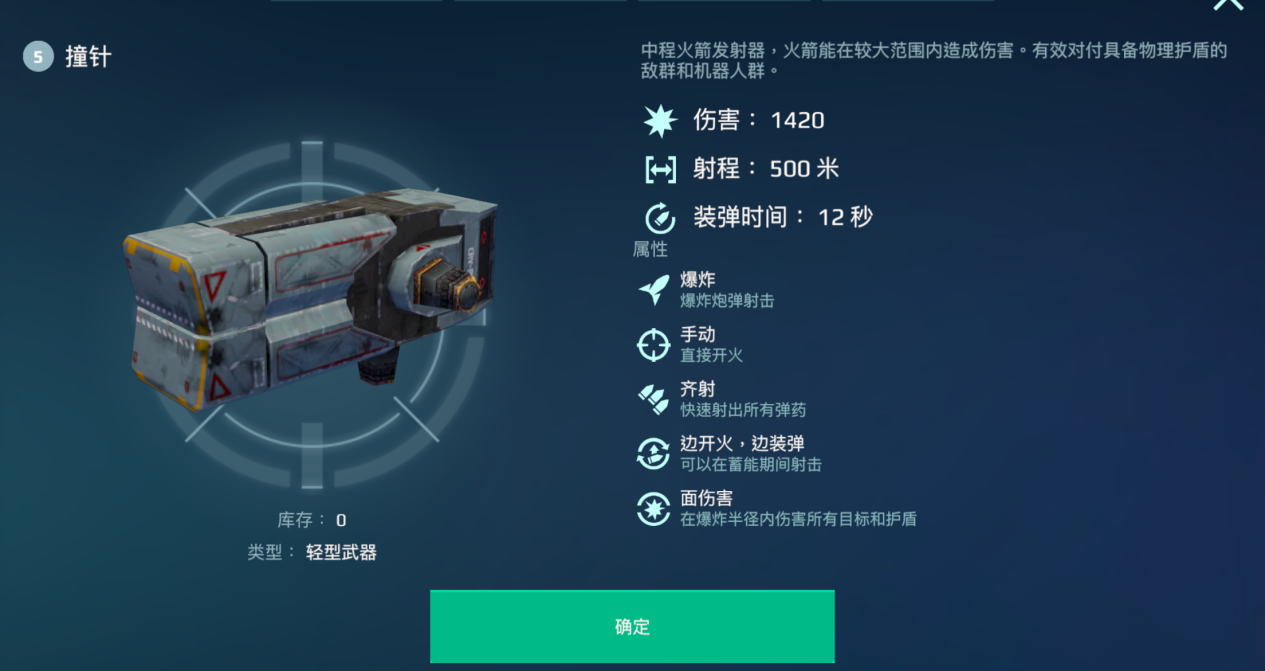Select the 面伤害 area damage icon

coord(654,508)
